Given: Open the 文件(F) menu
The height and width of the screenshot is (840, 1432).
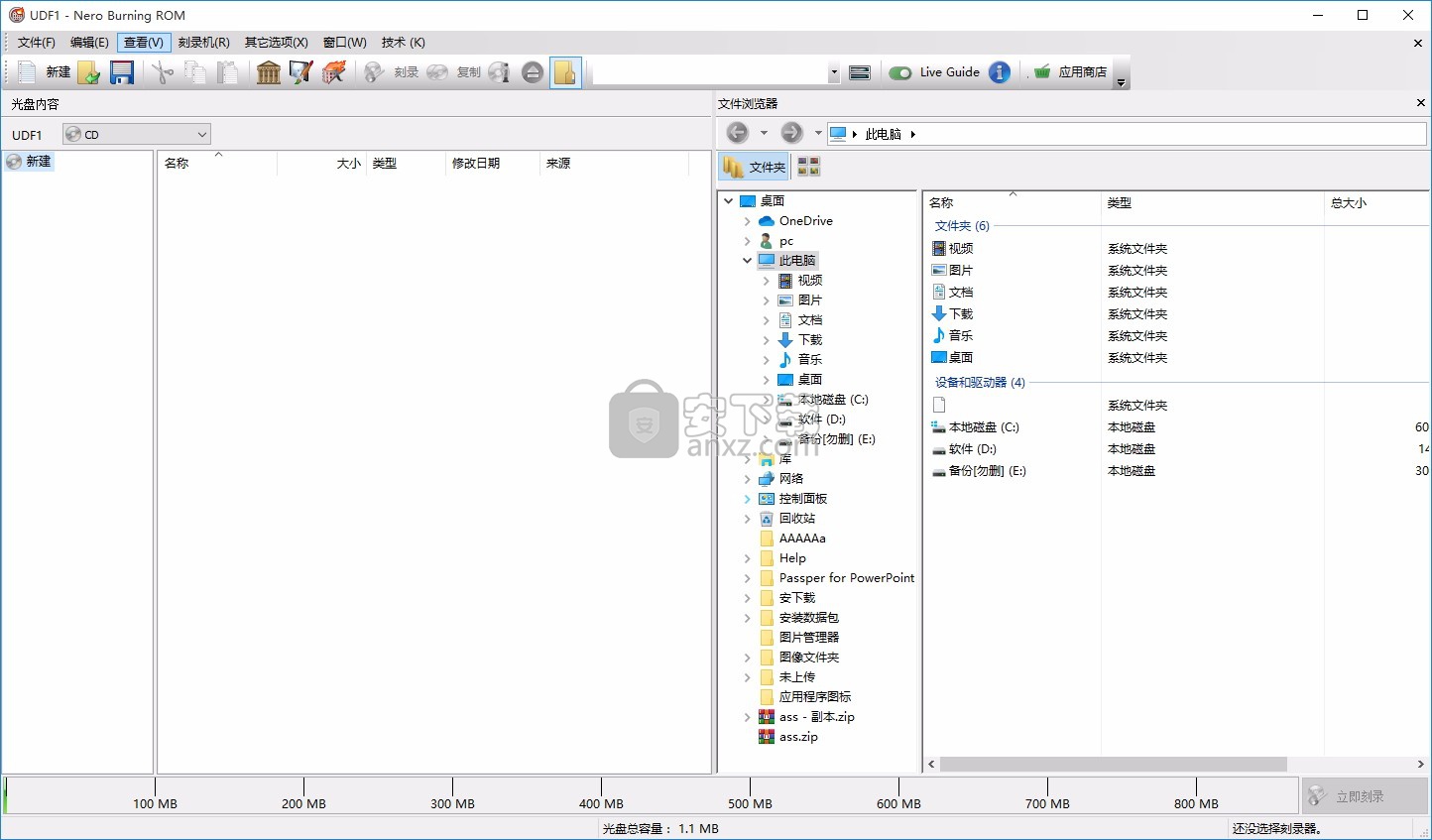Looking at the screenshot, I should (x=37, y=43).
